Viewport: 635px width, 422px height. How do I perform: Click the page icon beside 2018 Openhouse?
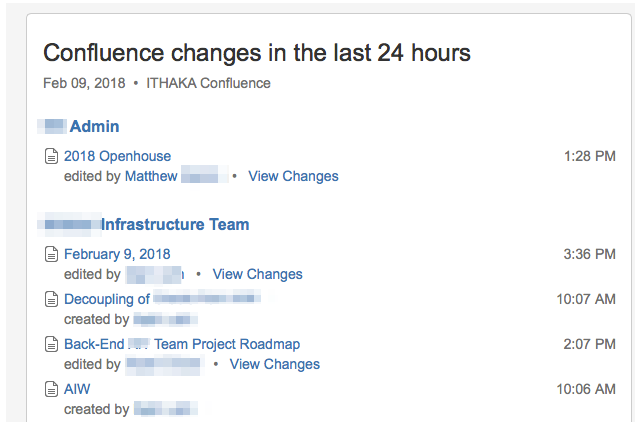point(51,156)
